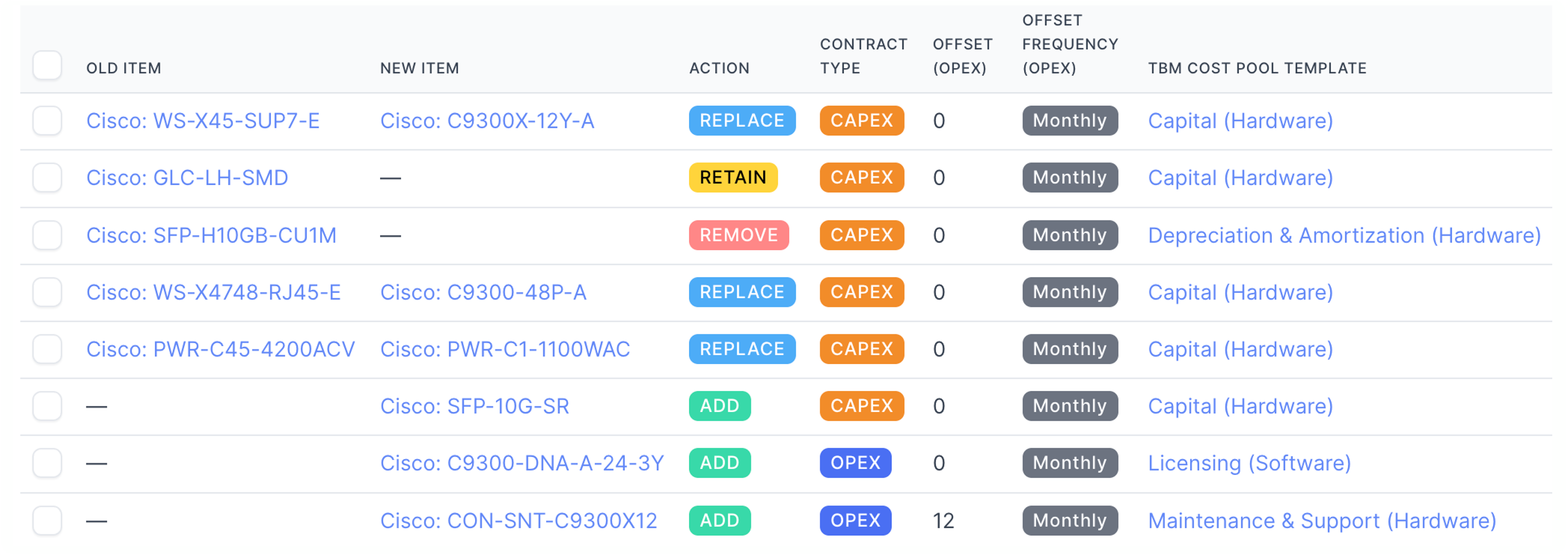Open Capital (Hardware) link in WS-X45-SUP7-E row
Screen dimensions: 1568x556
point(1240,121)
